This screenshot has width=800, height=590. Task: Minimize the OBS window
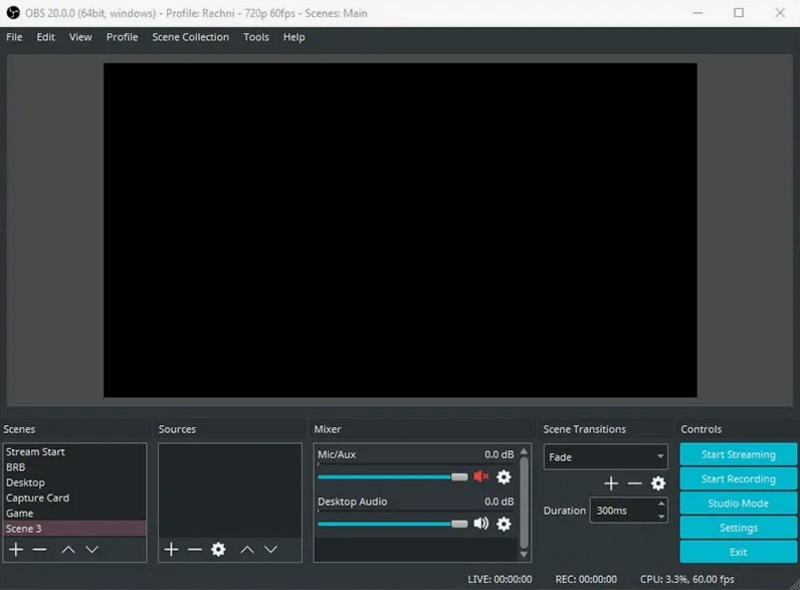tap(698, 13)
